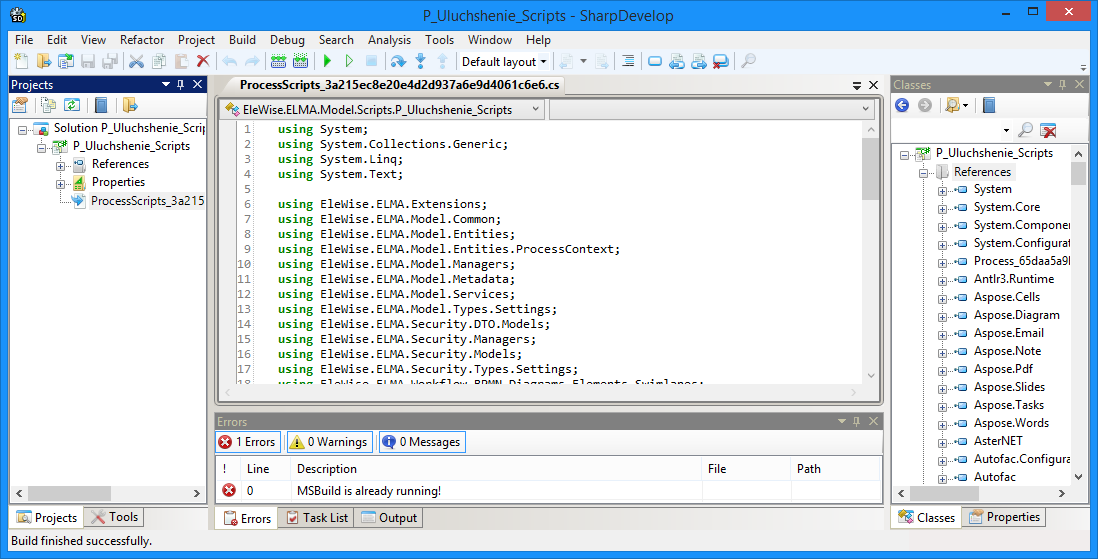This screenshot has height=559, width=1098.
Task: Click the Stop debugging square icon
Action: 372,62
